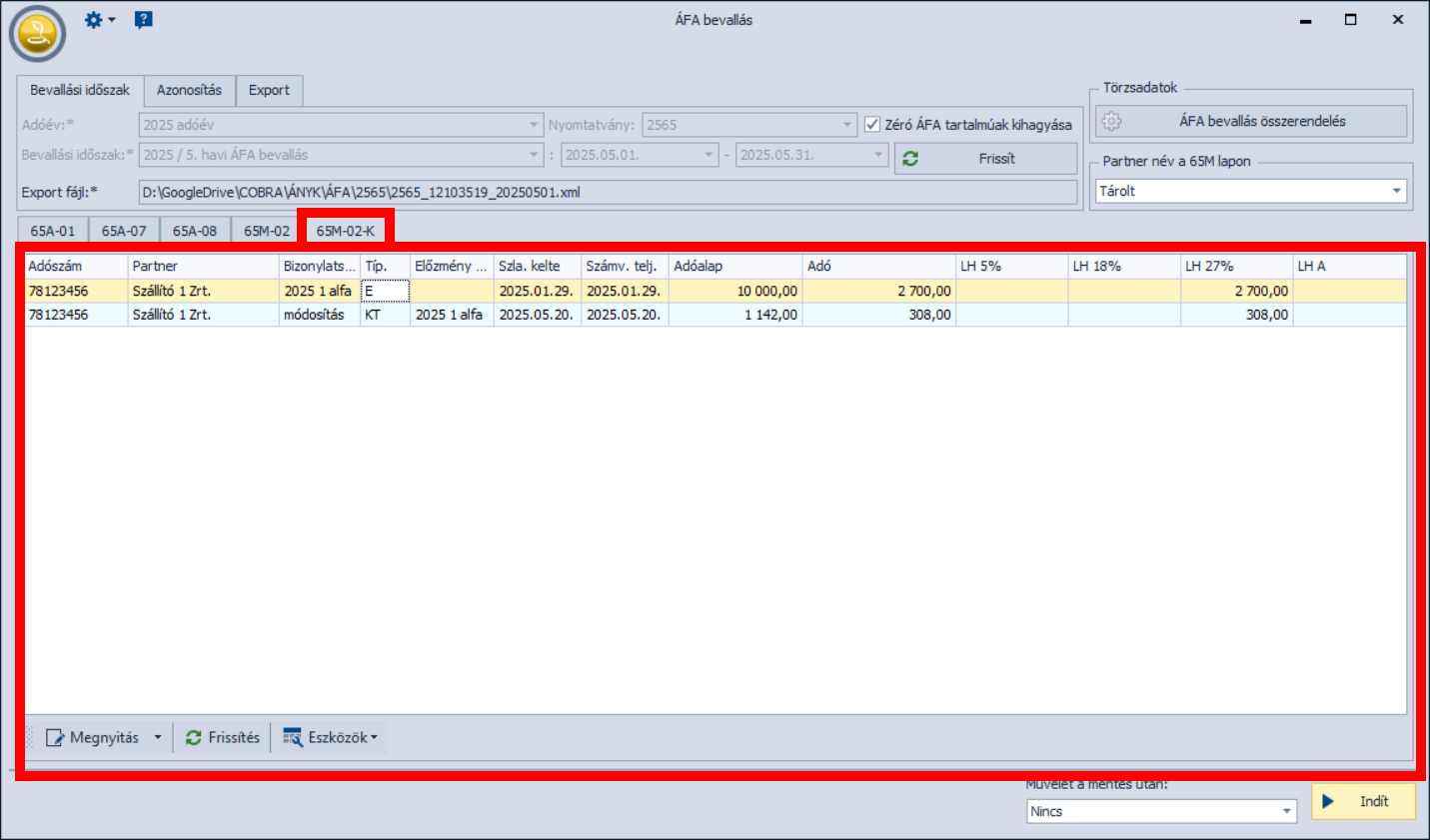Expand the Partner név a 65M lapon dropdown
The height and width of the screenshot is (840, 1430).
1396,191
